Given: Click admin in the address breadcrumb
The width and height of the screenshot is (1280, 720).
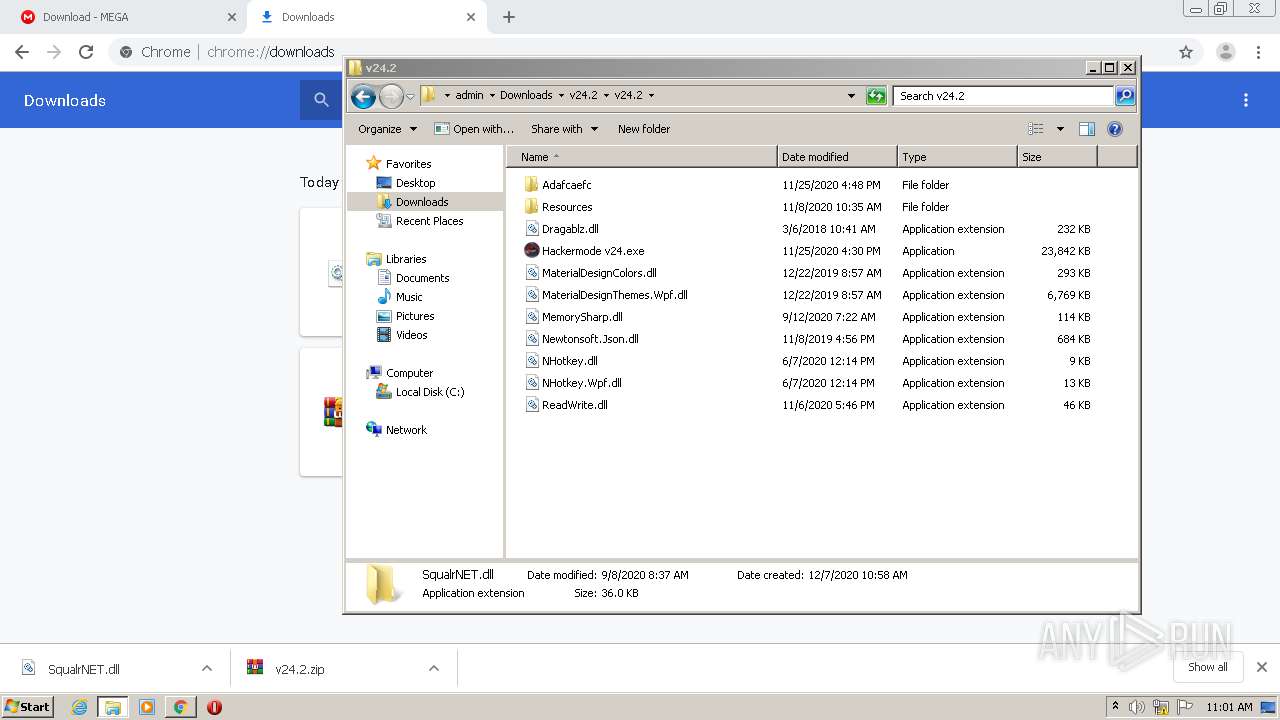Looking at the screenshot, I should click(x=469, y=96).
